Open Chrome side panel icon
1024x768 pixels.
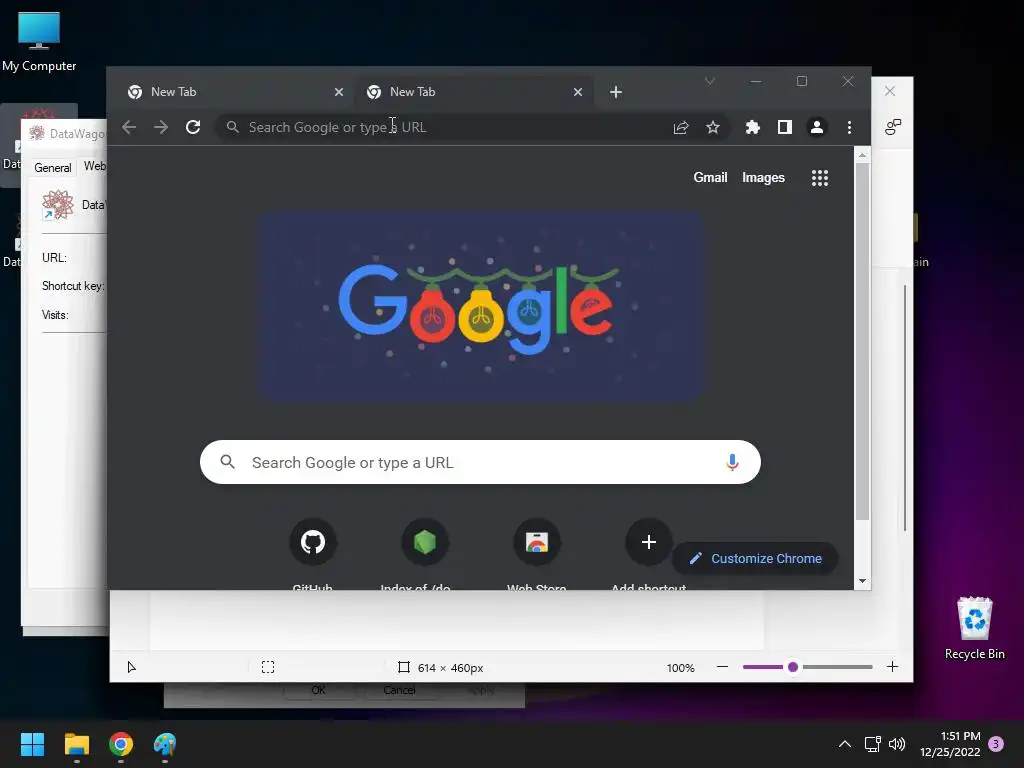[784, 127]
